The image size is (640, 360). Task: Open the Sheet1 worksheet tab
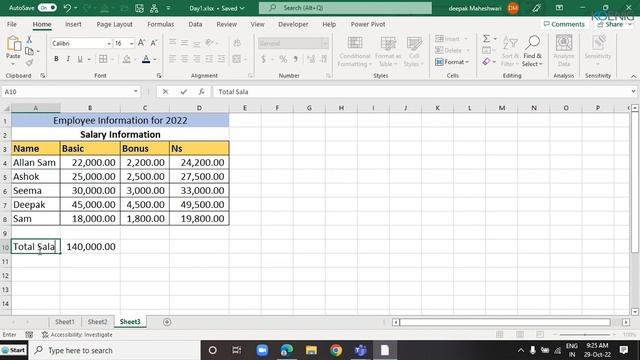point(65,322)
